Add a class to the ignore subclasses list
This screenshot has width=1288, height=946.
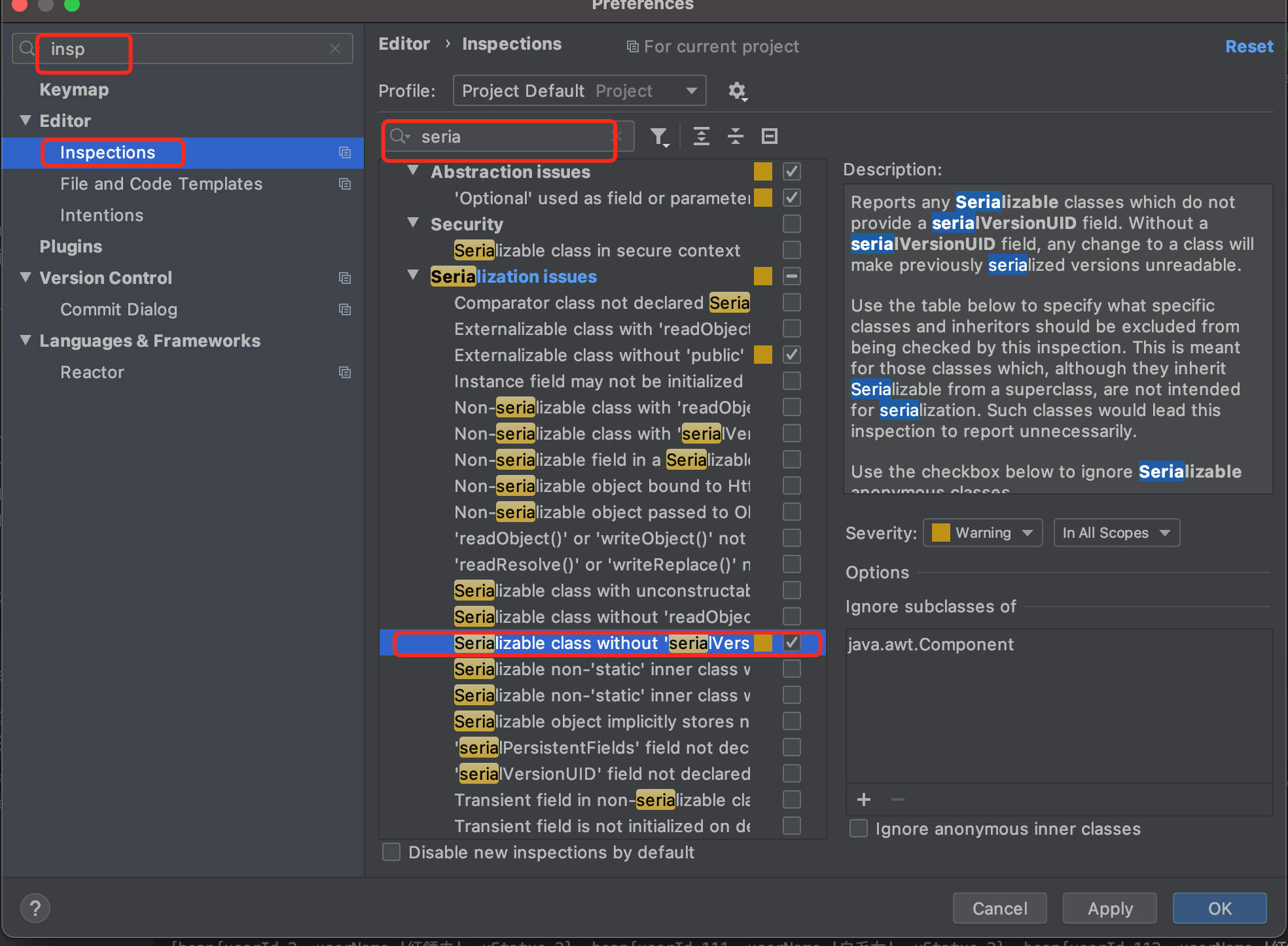(864, 799)
